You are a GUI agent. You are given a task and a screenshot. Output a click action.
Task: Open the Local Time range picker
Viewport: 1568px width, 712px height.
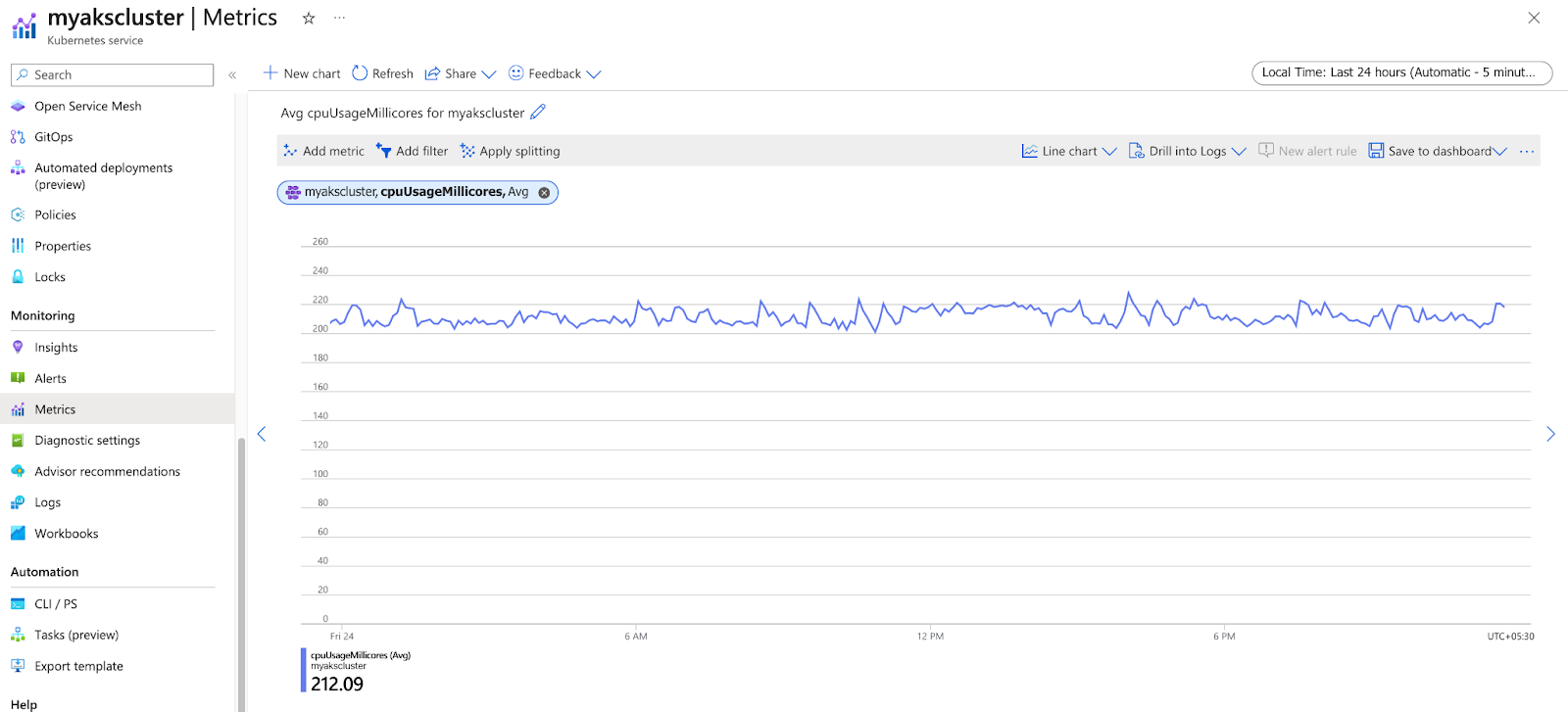coord(1401,73)
